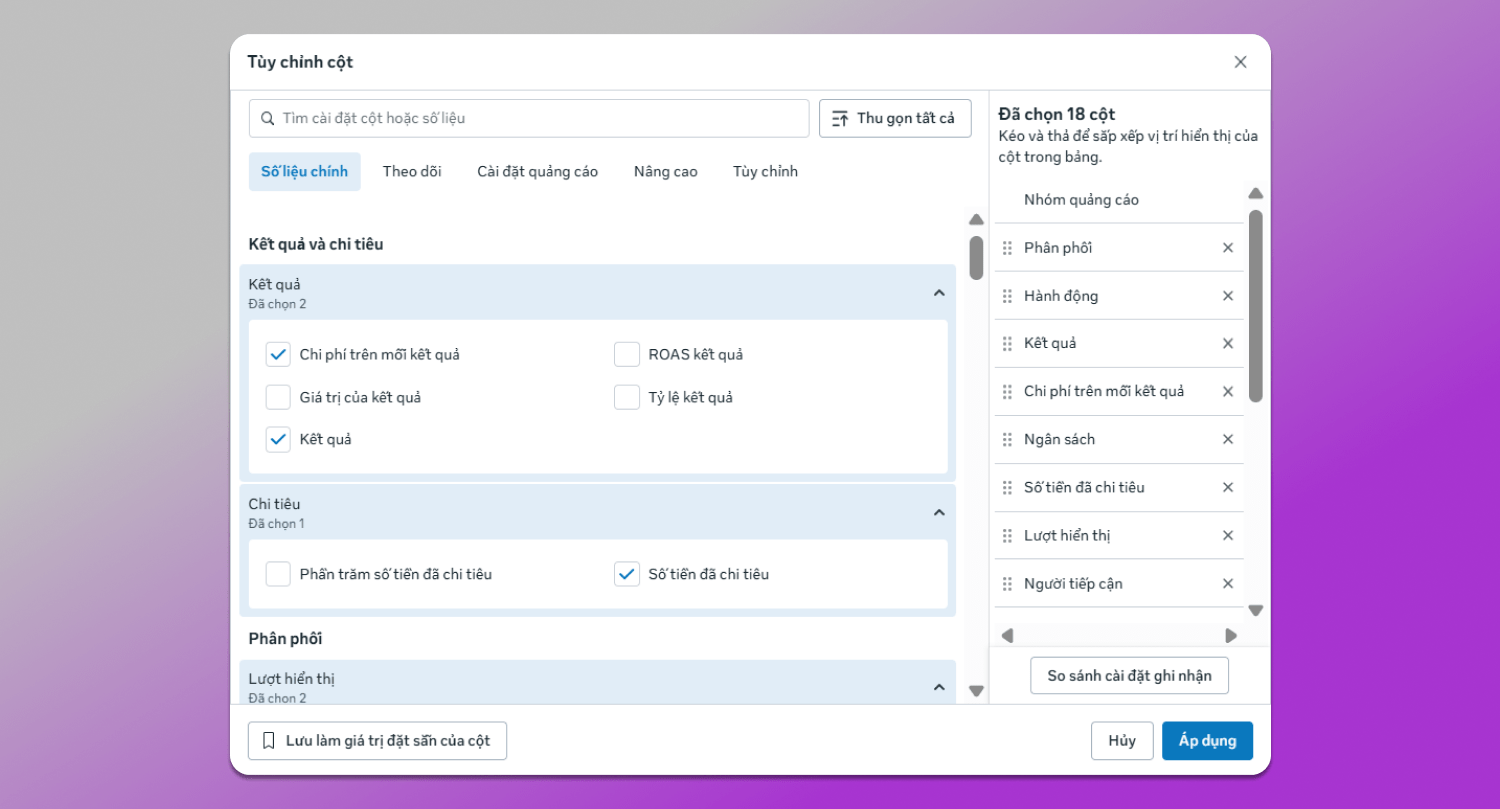Collapse the Lượt hiển thị section

coord(938,687)
